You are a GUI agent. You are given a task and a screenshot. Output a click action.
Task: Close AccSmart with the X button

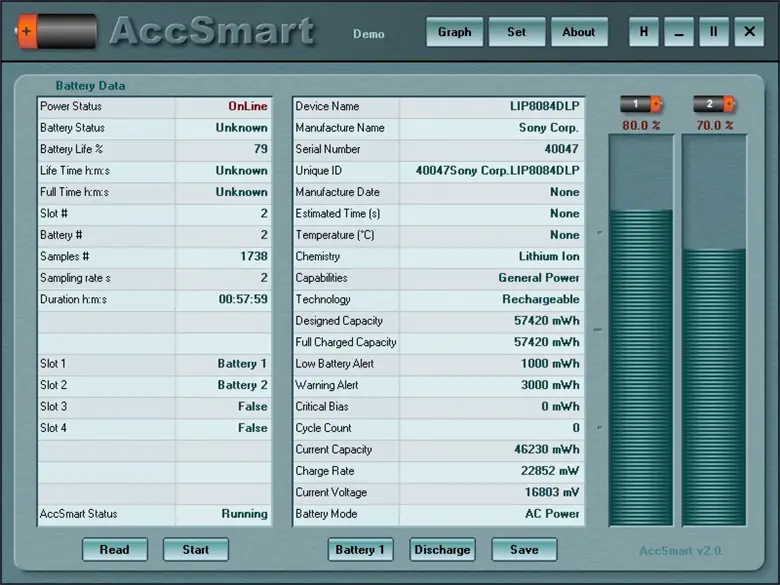(x=749, y=32)
